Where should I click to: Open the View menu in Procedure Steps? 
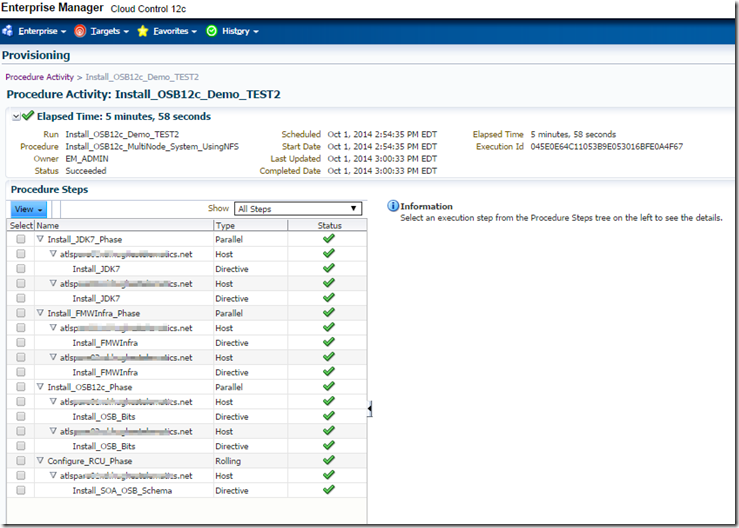(28, 209)
